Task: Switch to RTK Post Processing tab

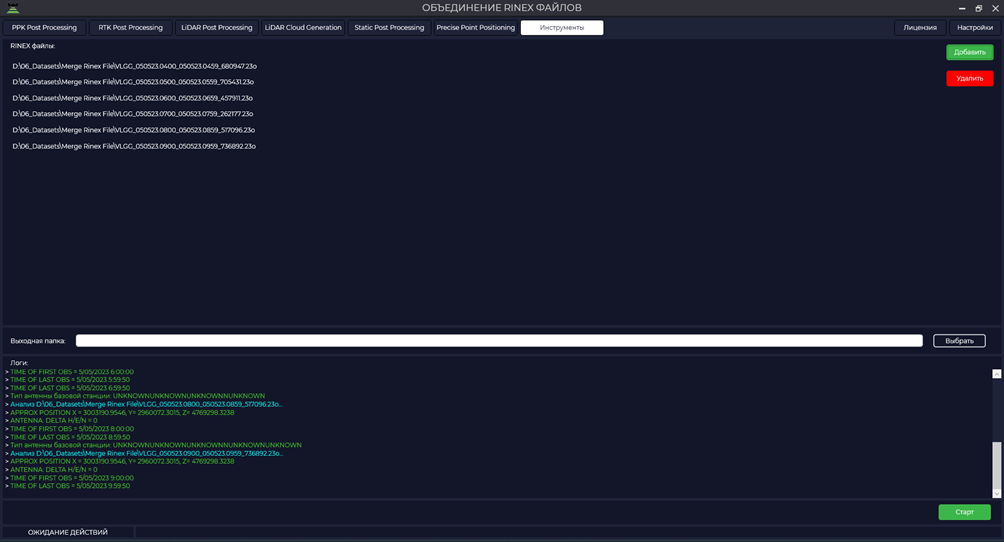Action: (131, 28)
